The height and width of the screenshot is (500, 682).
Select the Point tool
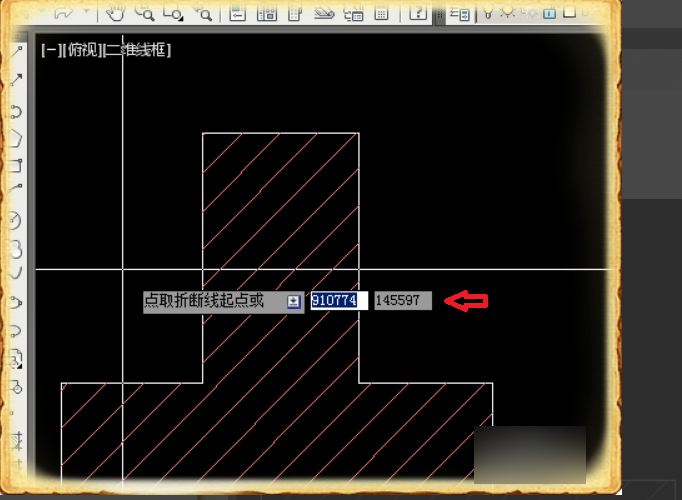pos(12,413)
